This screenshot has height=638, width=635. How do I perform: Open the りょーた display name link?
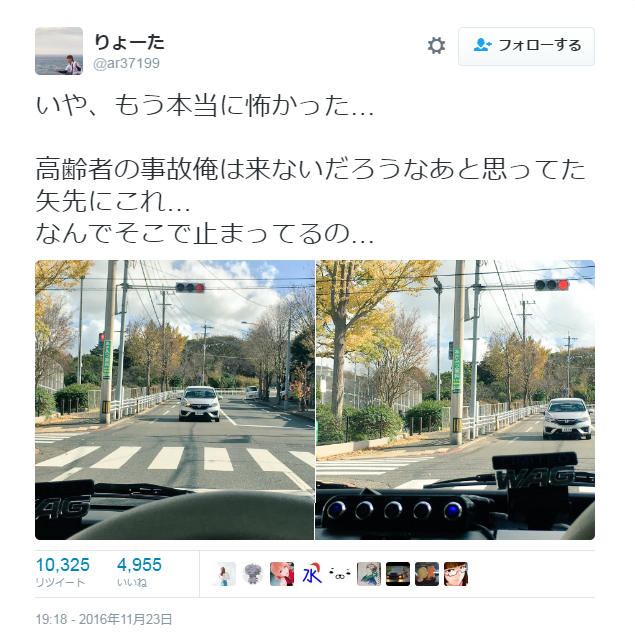[129, 42]
